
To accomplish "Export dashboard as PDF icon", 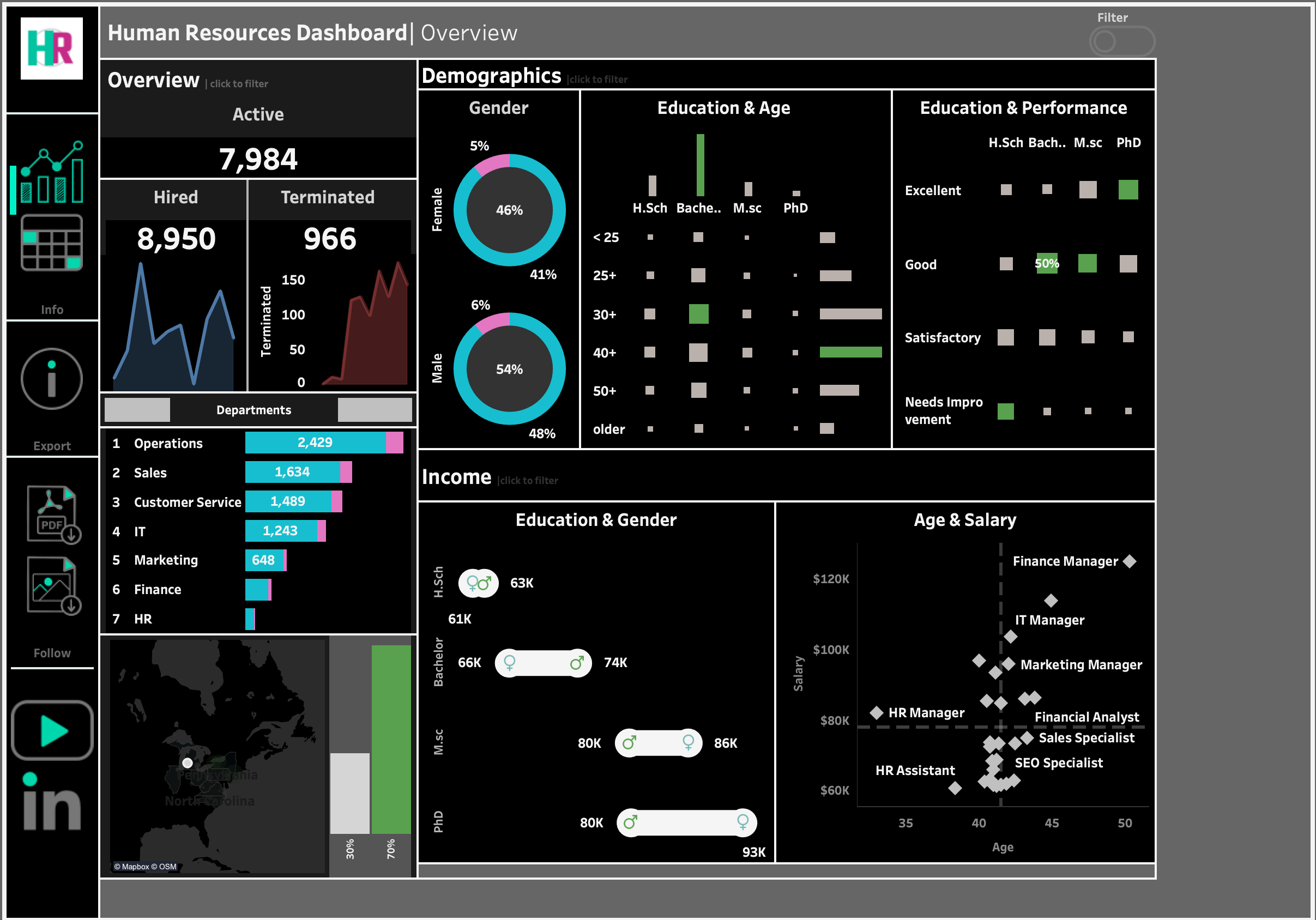I will (53, 514).
